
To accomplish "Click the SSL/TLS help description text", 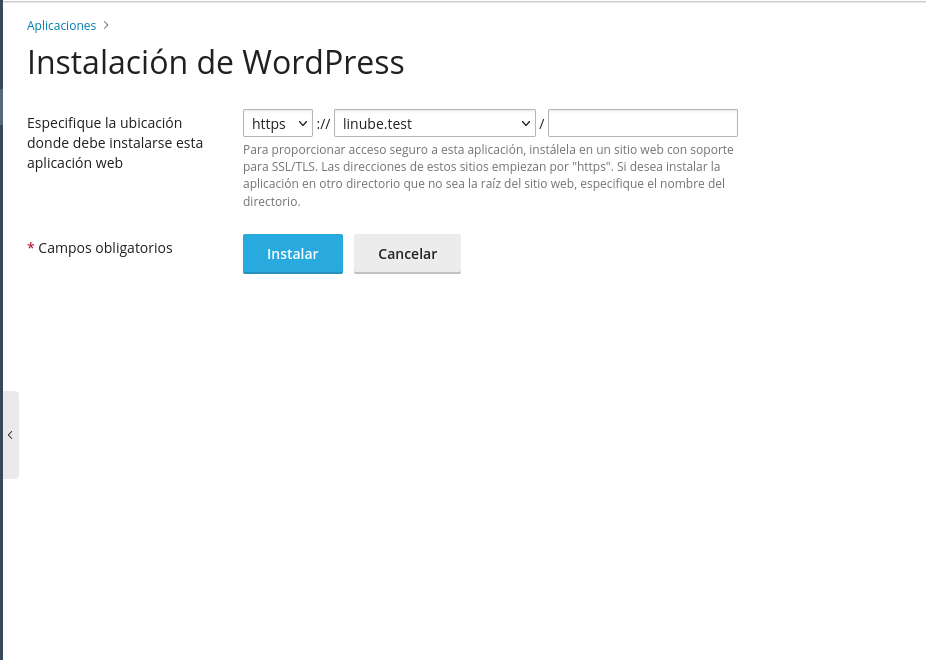I will click(x=488, y=175).
